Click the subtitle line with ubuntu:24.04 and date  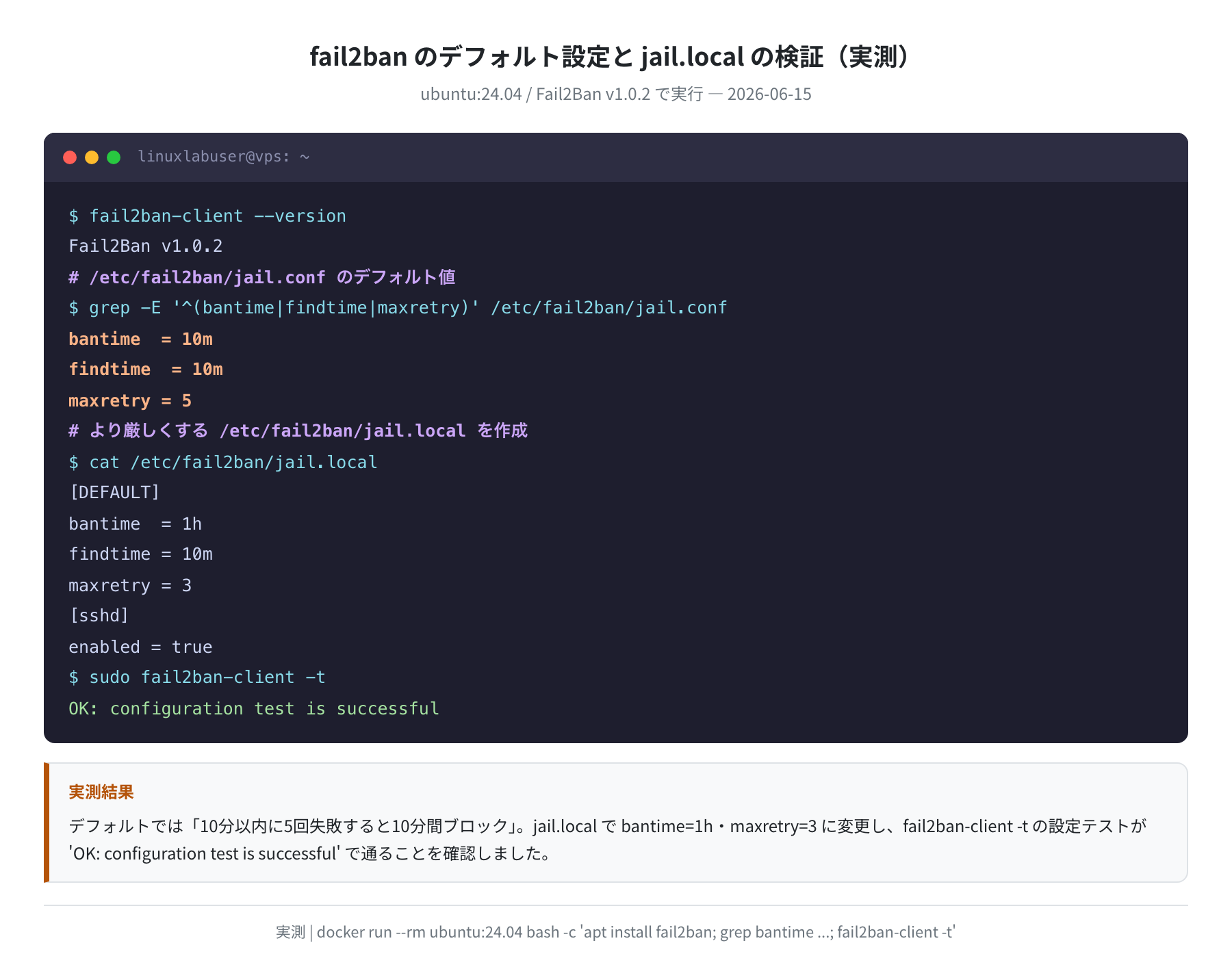pyautogui.click(x=616, y=94)
